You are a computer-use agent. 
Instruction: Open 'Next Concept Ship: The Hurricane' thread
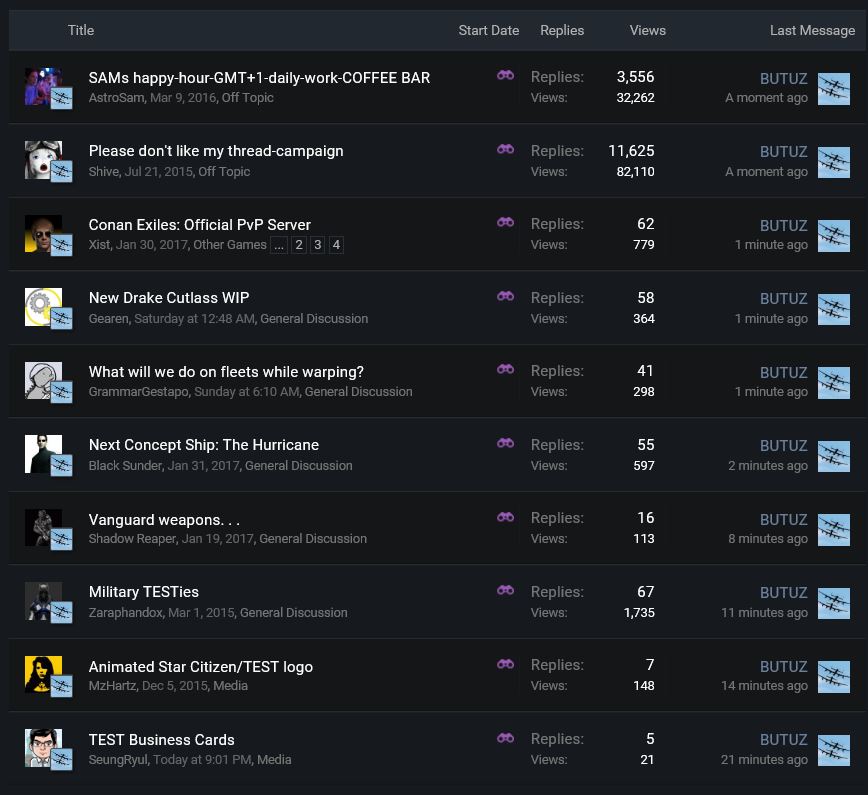pos(204,445)
